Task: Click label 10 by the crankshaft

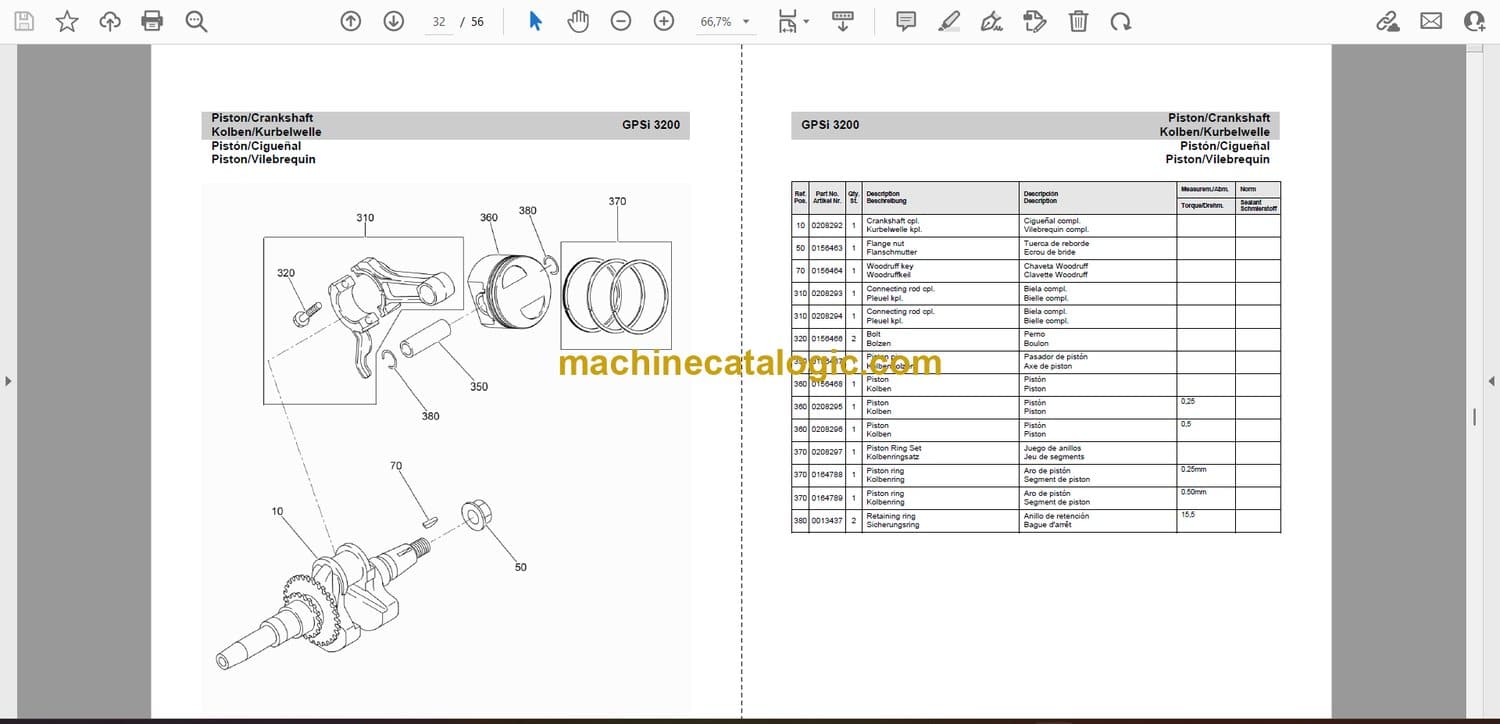Action: pyautogui.click(x=277, y=511)
